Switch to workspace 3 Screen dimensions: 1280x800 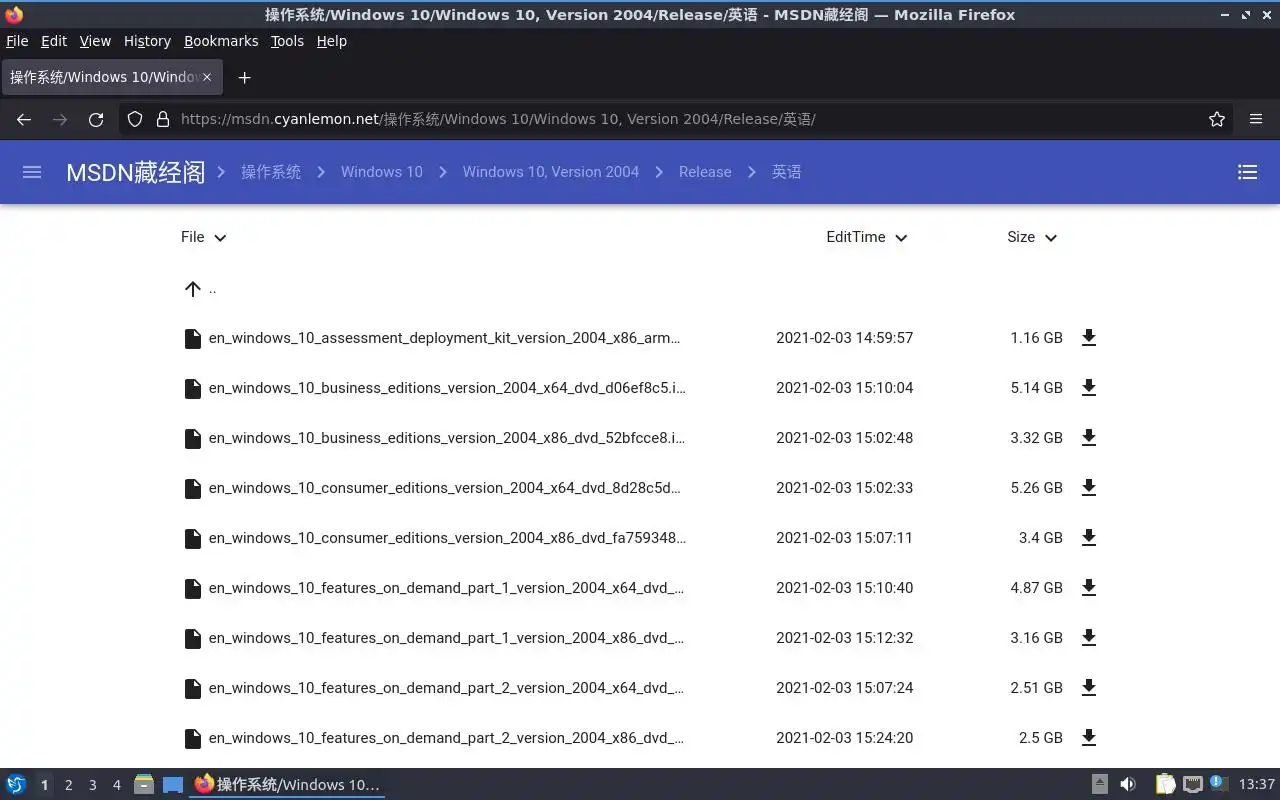coord(93,785)
